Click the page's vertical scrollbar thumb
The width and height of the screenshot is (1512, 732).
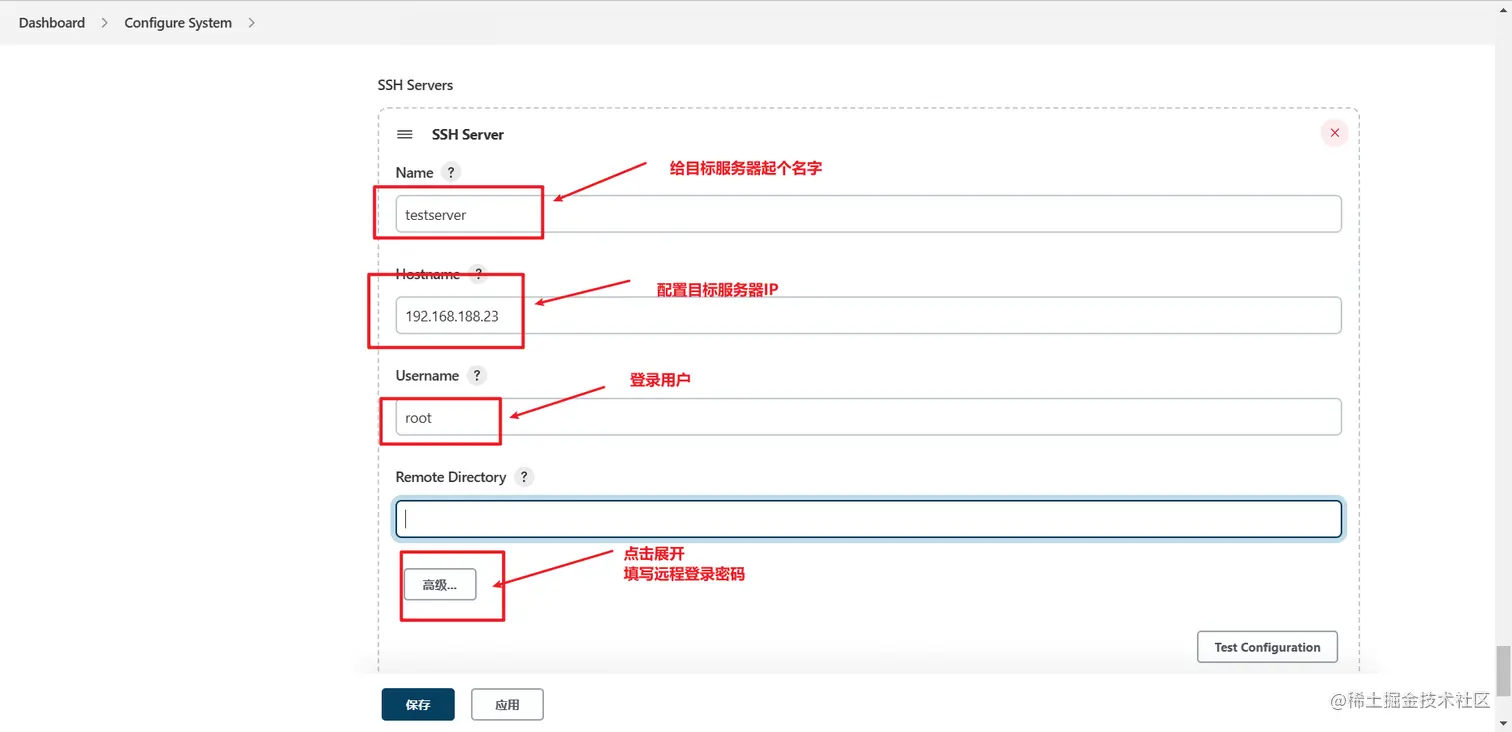point(1503,671)
